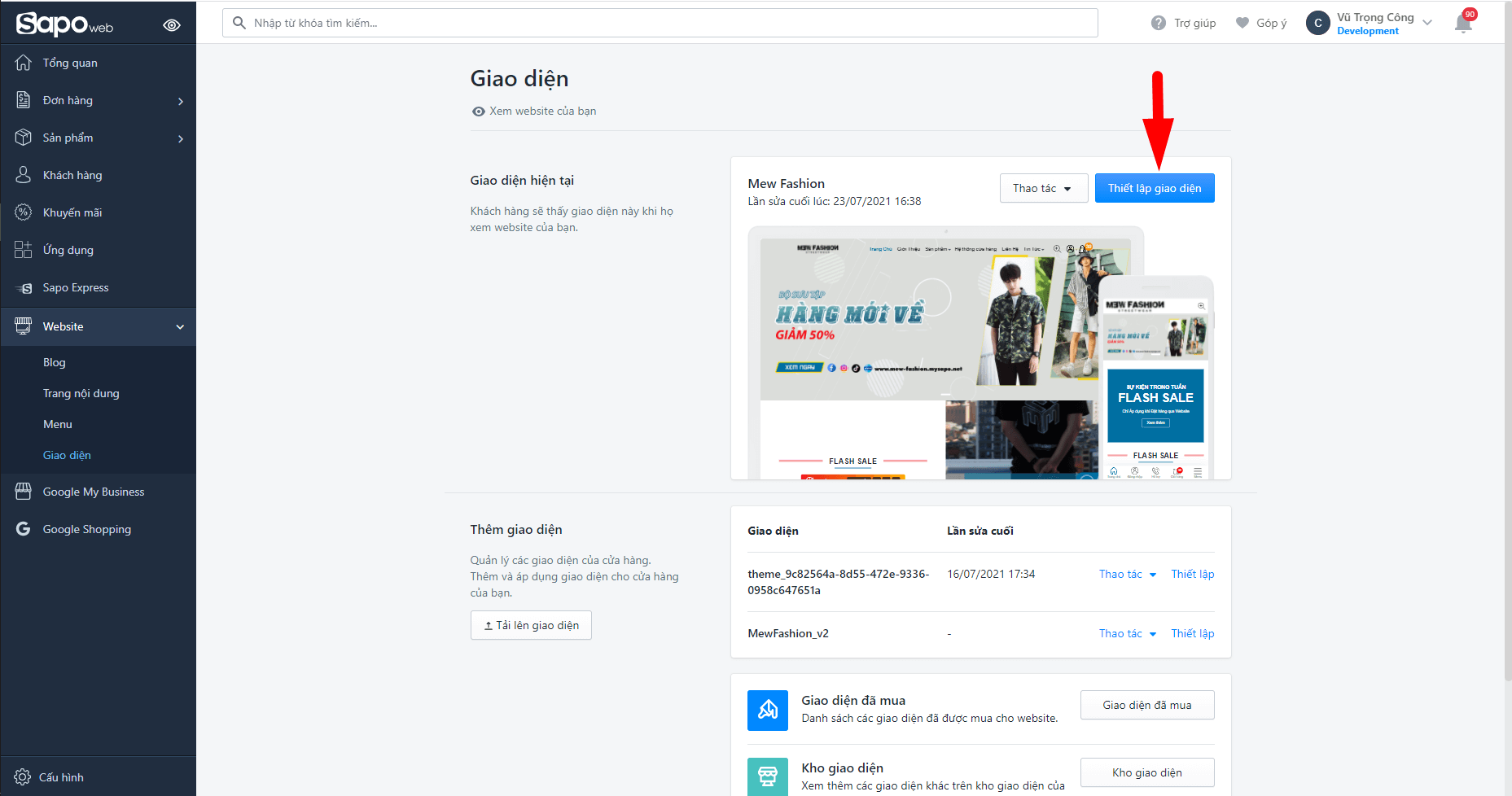Viewport: 1512px width, 796px height.
Task: Click the Google My Business icon
Action: [x=24, y=492]
